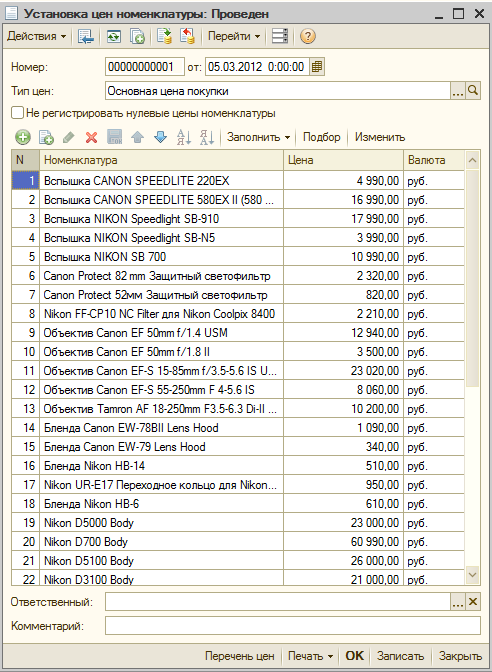
Task: Click the copy document icon in the top toolbar
Action: [x=137, y=36]
